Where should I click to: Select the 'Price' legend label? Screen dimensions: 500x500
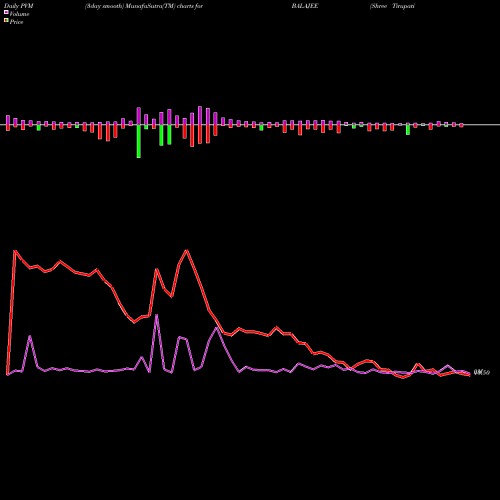(x=16, y=22)
